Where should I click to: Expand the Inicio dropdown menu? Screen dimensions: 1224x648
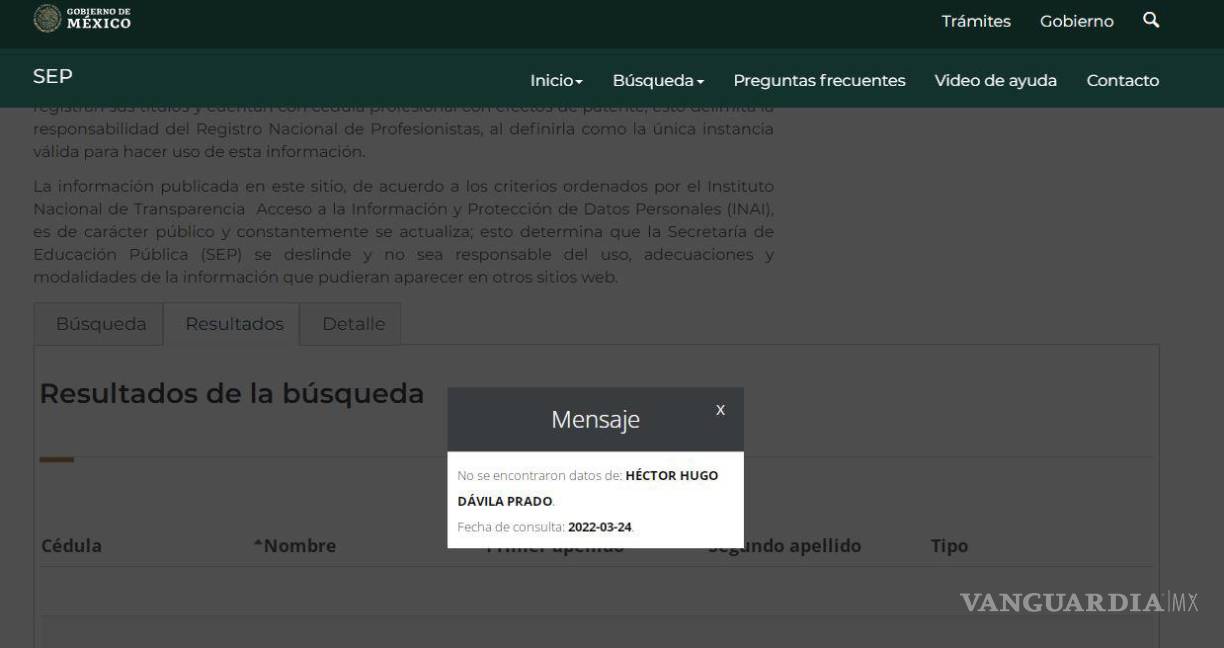pos(556,81)
